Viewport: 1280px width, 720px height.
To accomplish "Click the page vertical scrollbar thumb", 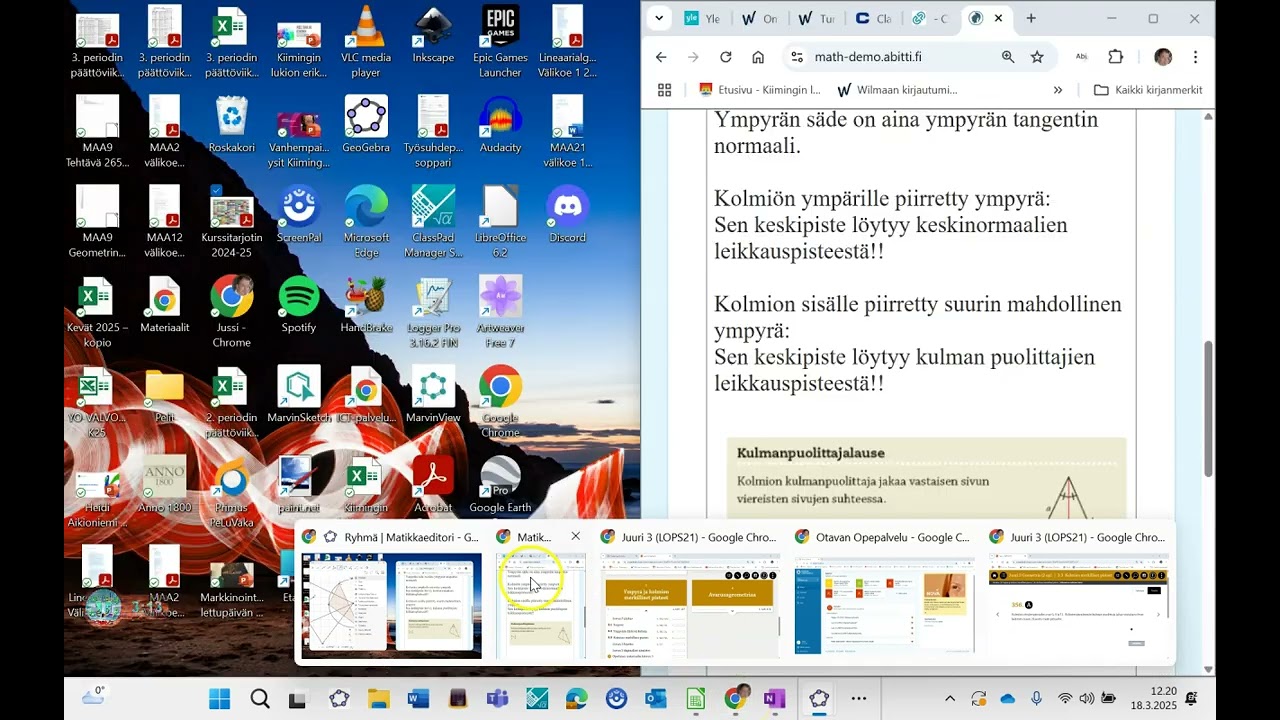I will (x=1208, y=409).
